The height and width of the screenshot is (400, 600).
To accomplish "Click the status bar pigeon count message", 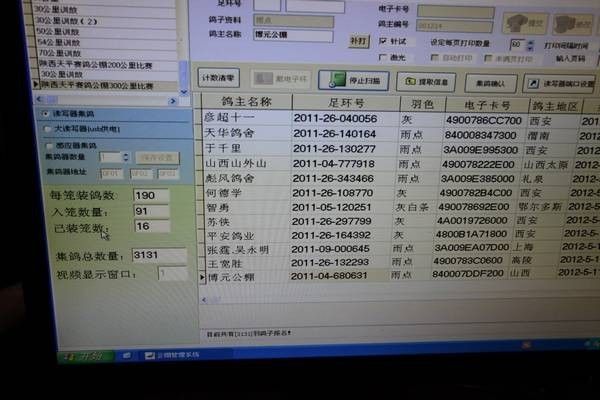I will (248, 333).
